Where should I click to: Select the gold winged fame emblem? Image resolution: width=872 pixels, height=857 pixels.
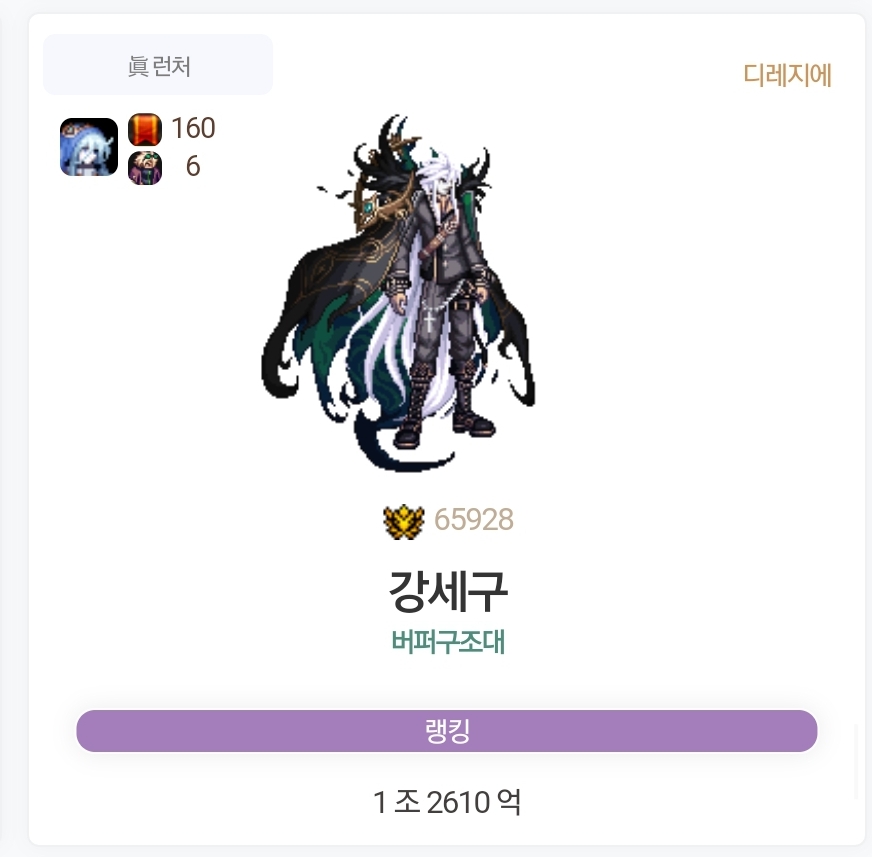coord(404,522)
